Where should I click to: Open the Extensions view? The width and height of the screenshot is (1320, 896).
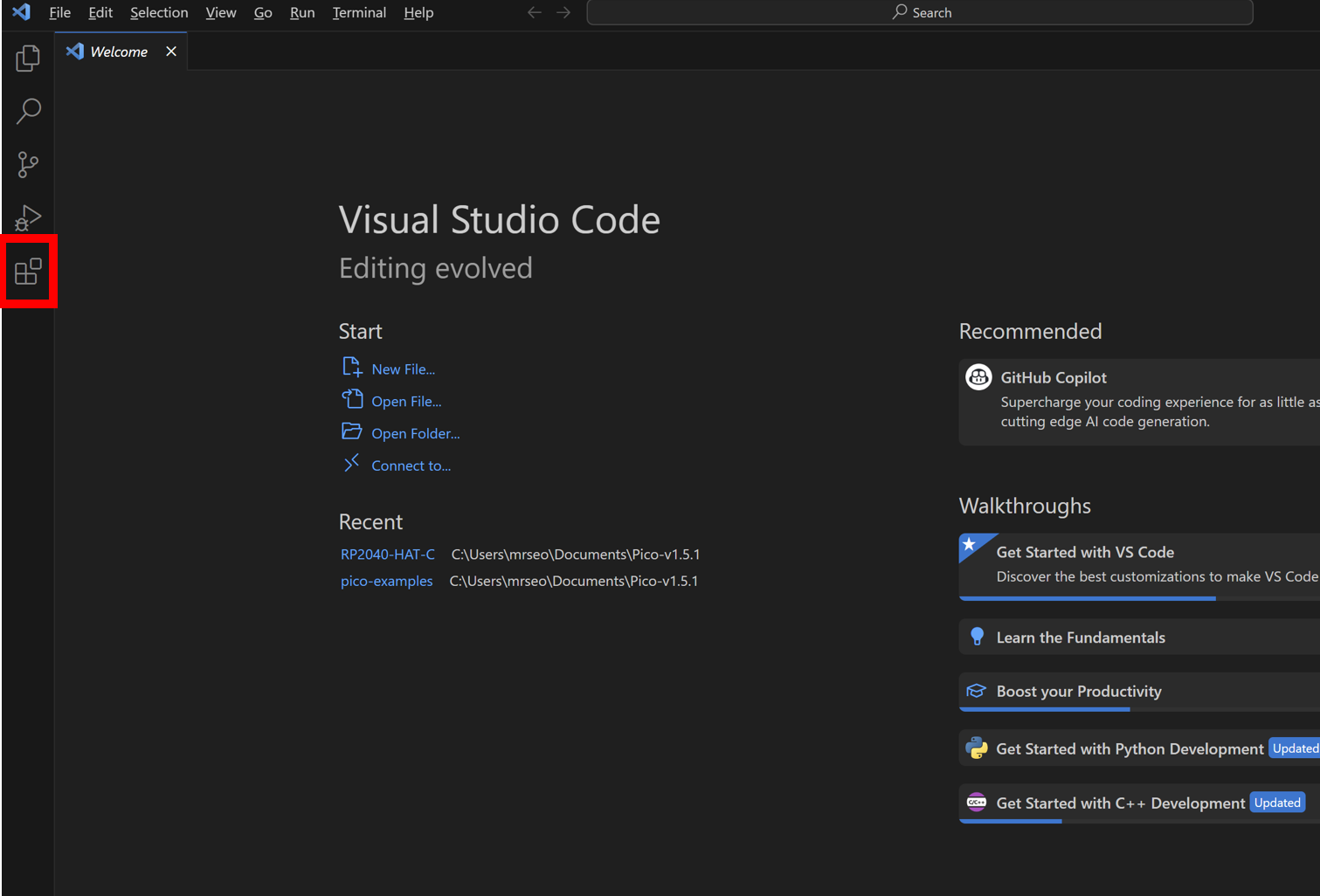pyautogui.click(x=28, y=271)
